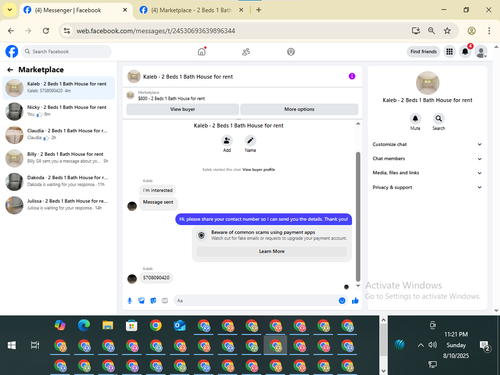
Task: Click the Add people icon in chat
Action: click(x=227, y=141)
